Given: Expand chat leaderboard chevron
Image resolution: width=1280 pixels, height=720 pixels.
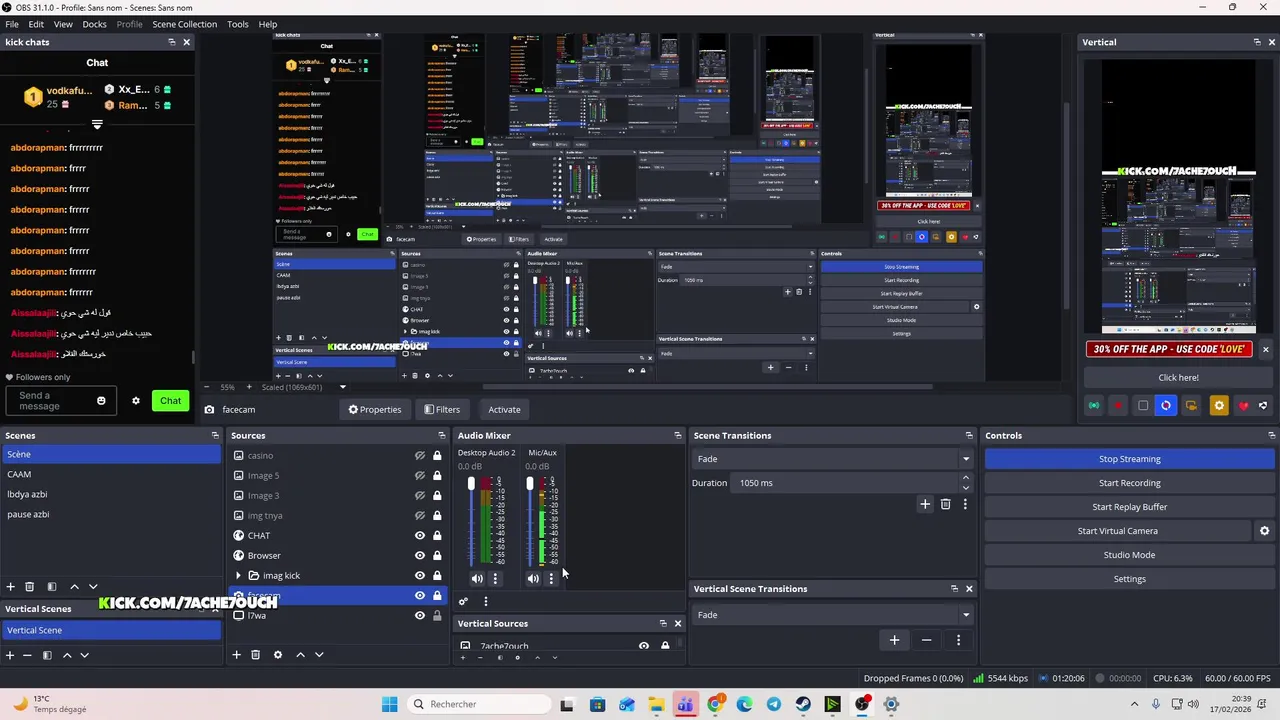Looking at the screenshot, I should coord(97,125).
